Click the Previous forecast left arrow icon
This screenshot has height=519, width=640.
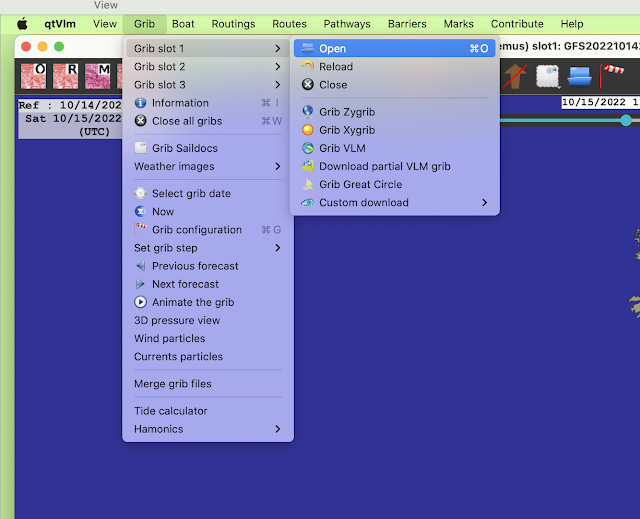coord(140,266)
